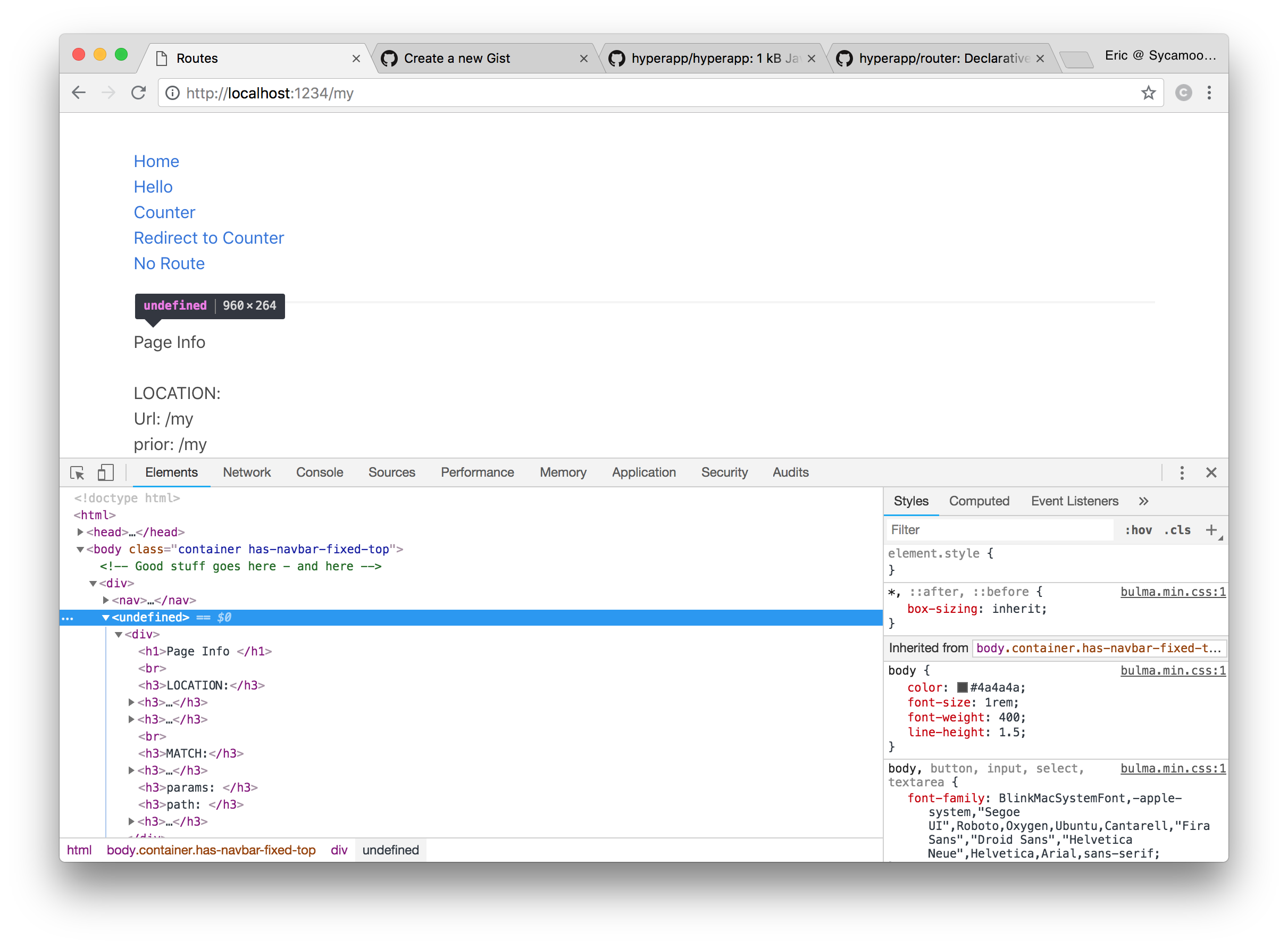
Task: Collapse the undefined element node
Action: (106, 617)
